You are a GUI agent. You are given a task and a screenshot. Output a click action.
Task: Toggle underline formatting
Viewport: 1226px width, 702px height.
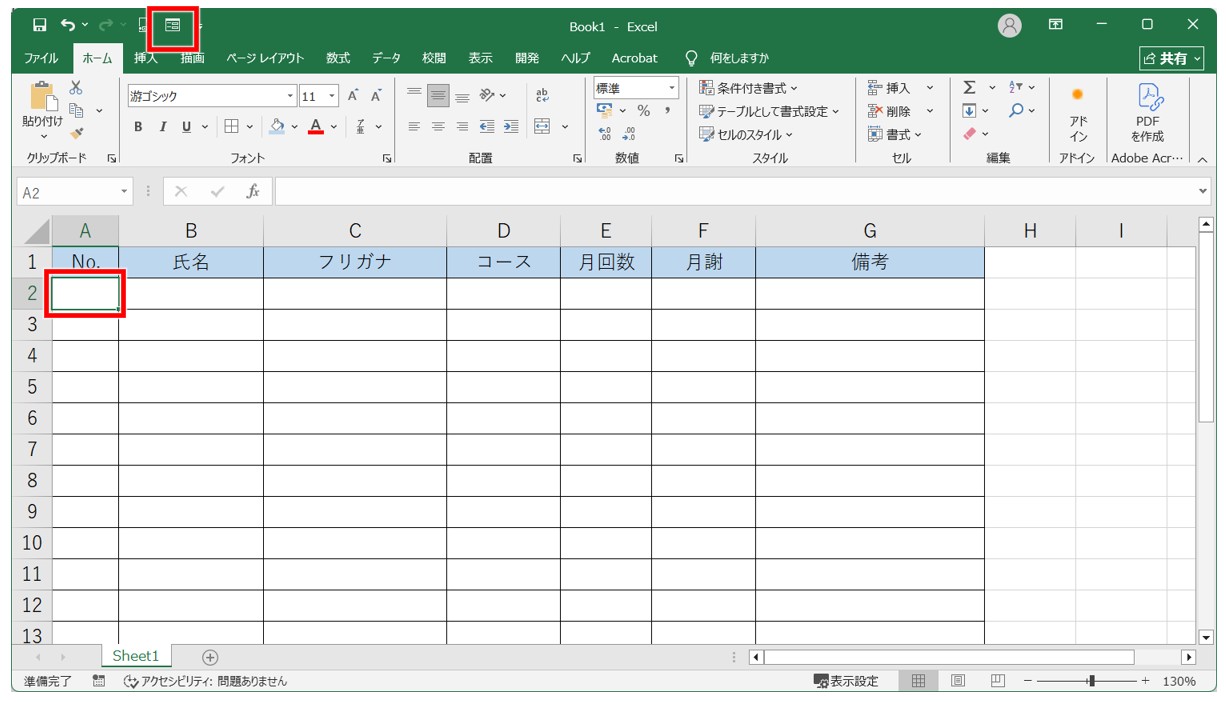coord(187,127)
